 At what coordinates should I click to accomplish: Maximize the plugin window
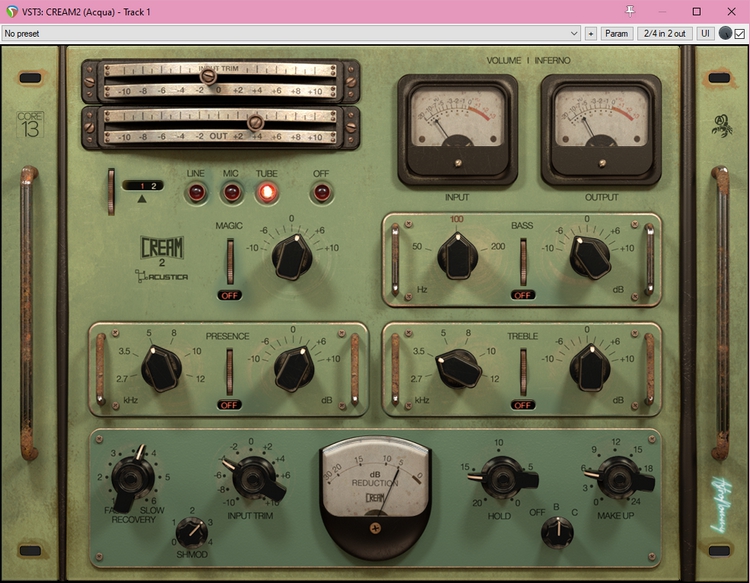pyautogui.click(x=696, y=11)
